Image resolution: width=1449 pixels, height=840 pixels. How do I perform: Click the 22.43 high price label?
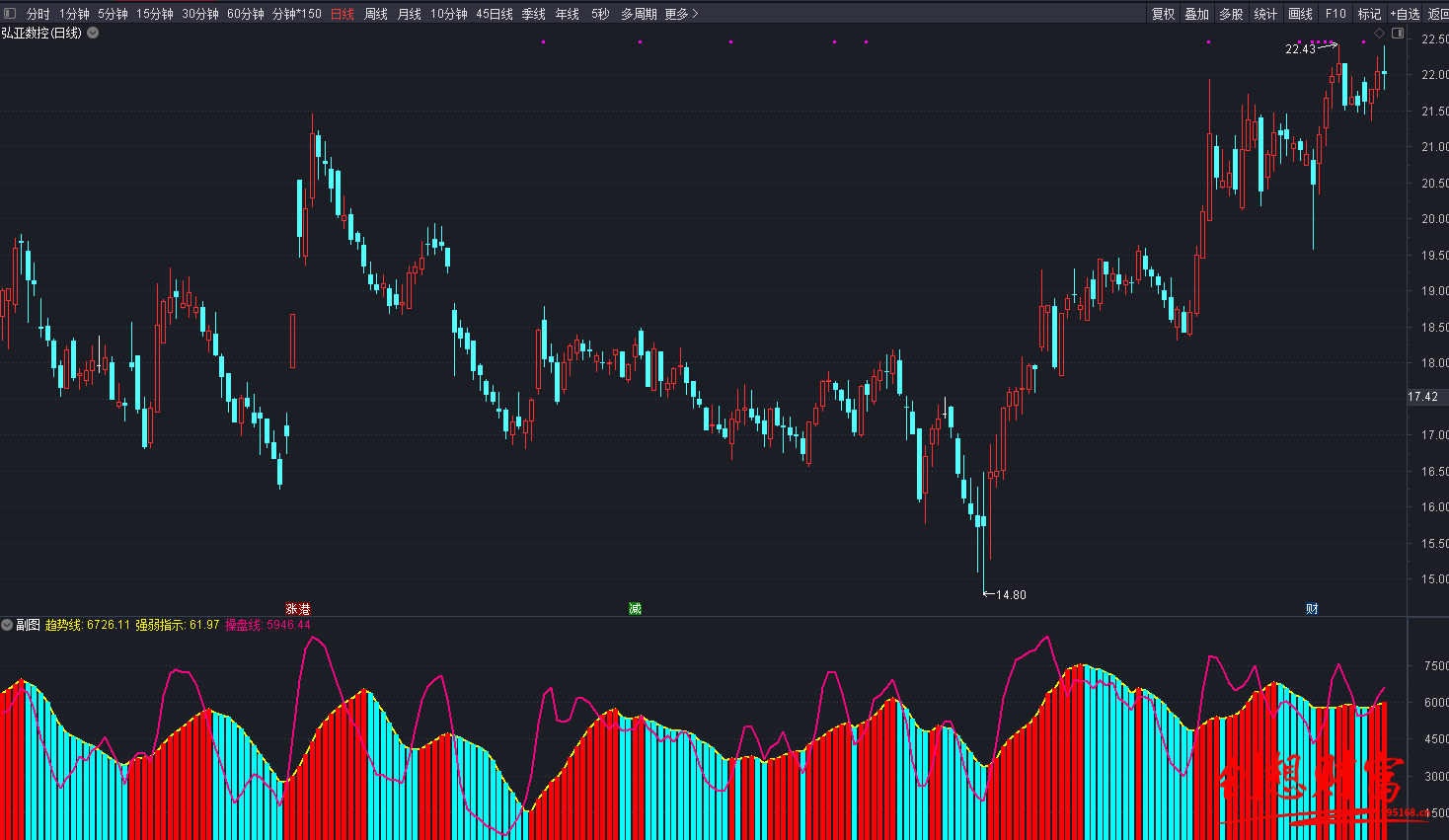(x=1300, y=49)
